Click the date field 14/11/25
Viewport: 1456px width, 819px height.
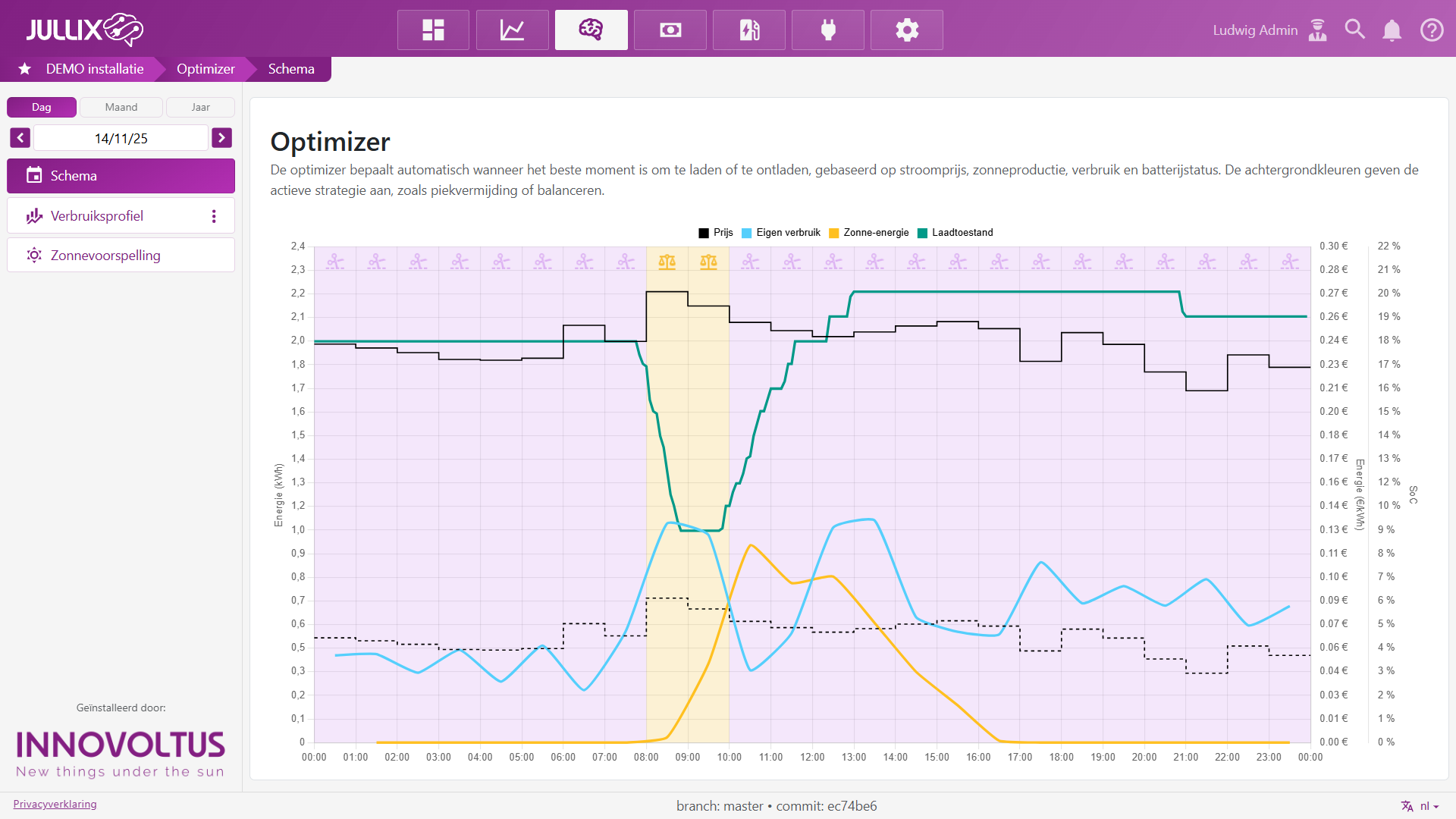[121, 138]
